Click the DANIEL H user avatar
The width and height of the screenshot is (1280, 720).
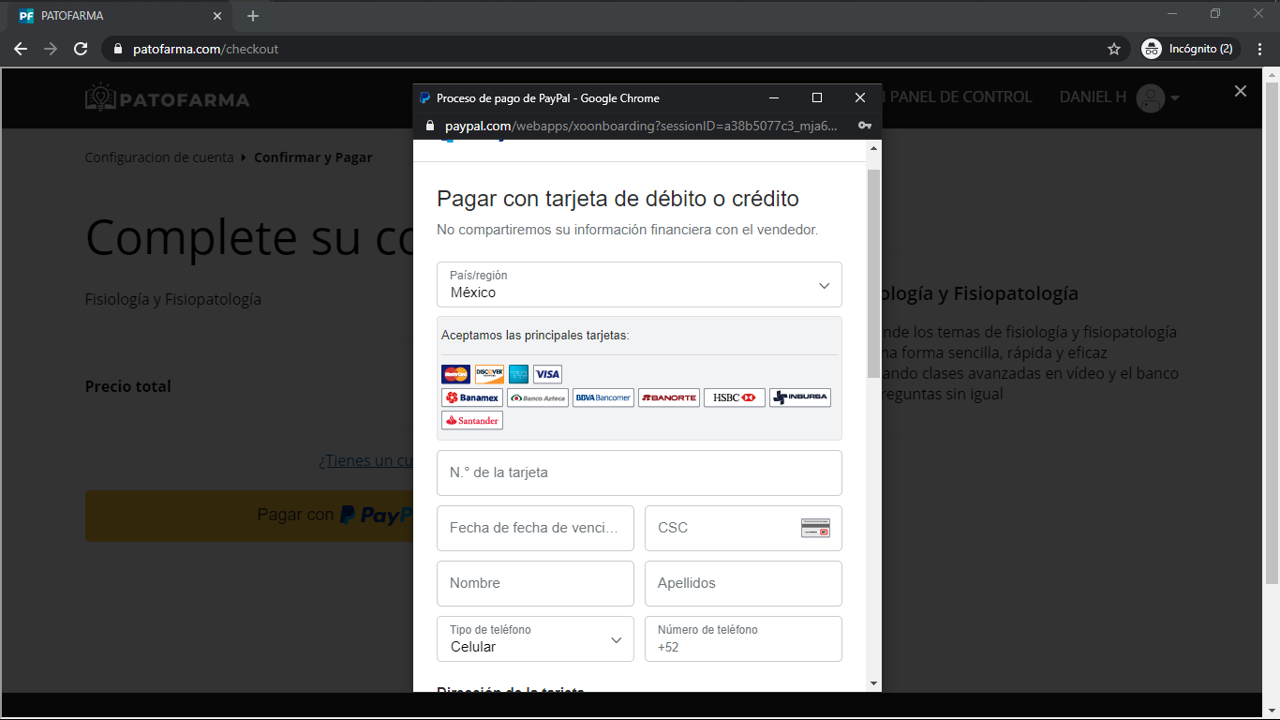point(1150,98)
